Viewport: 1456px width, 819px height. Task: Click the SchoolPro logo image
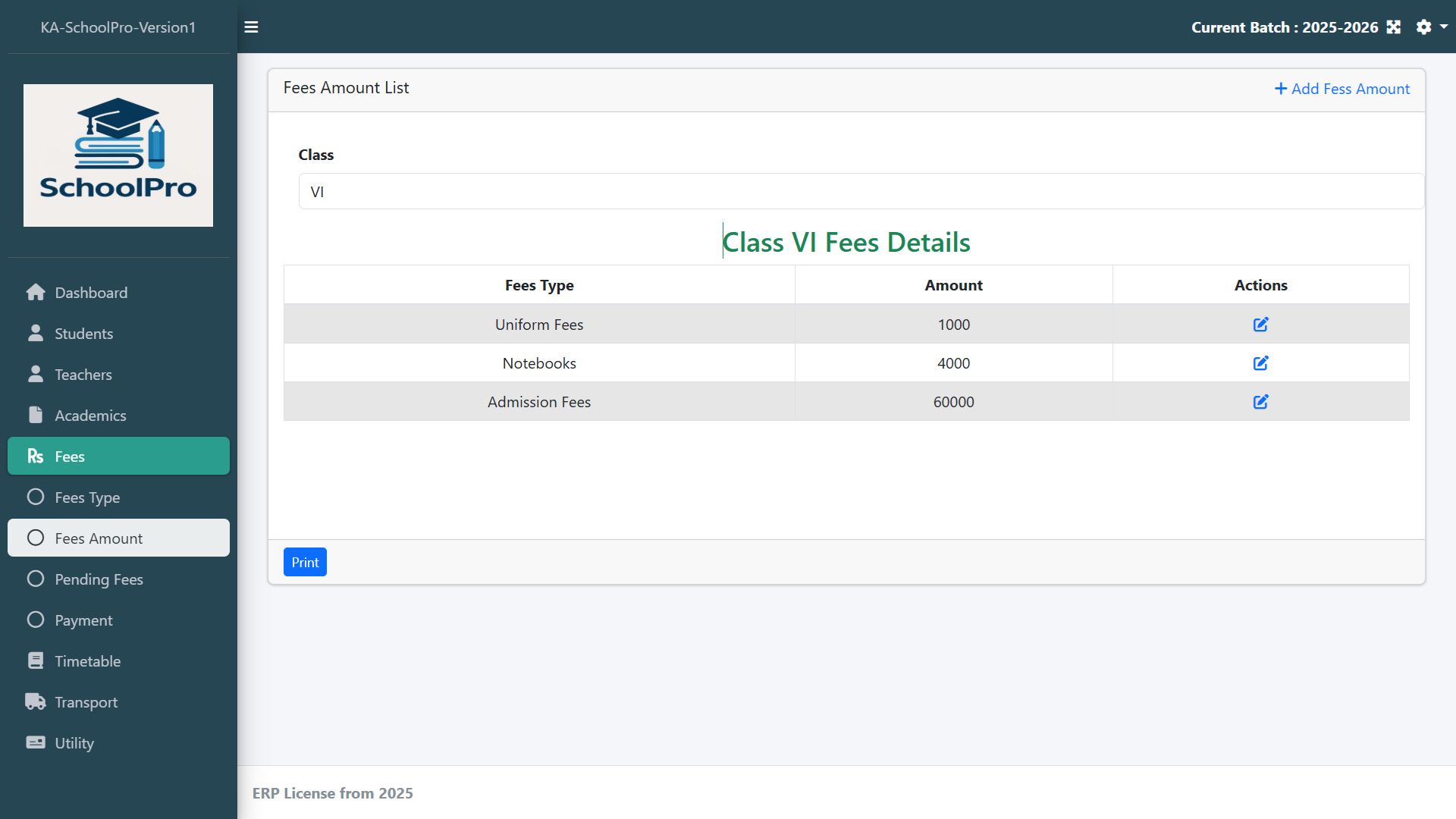(118, 155)
